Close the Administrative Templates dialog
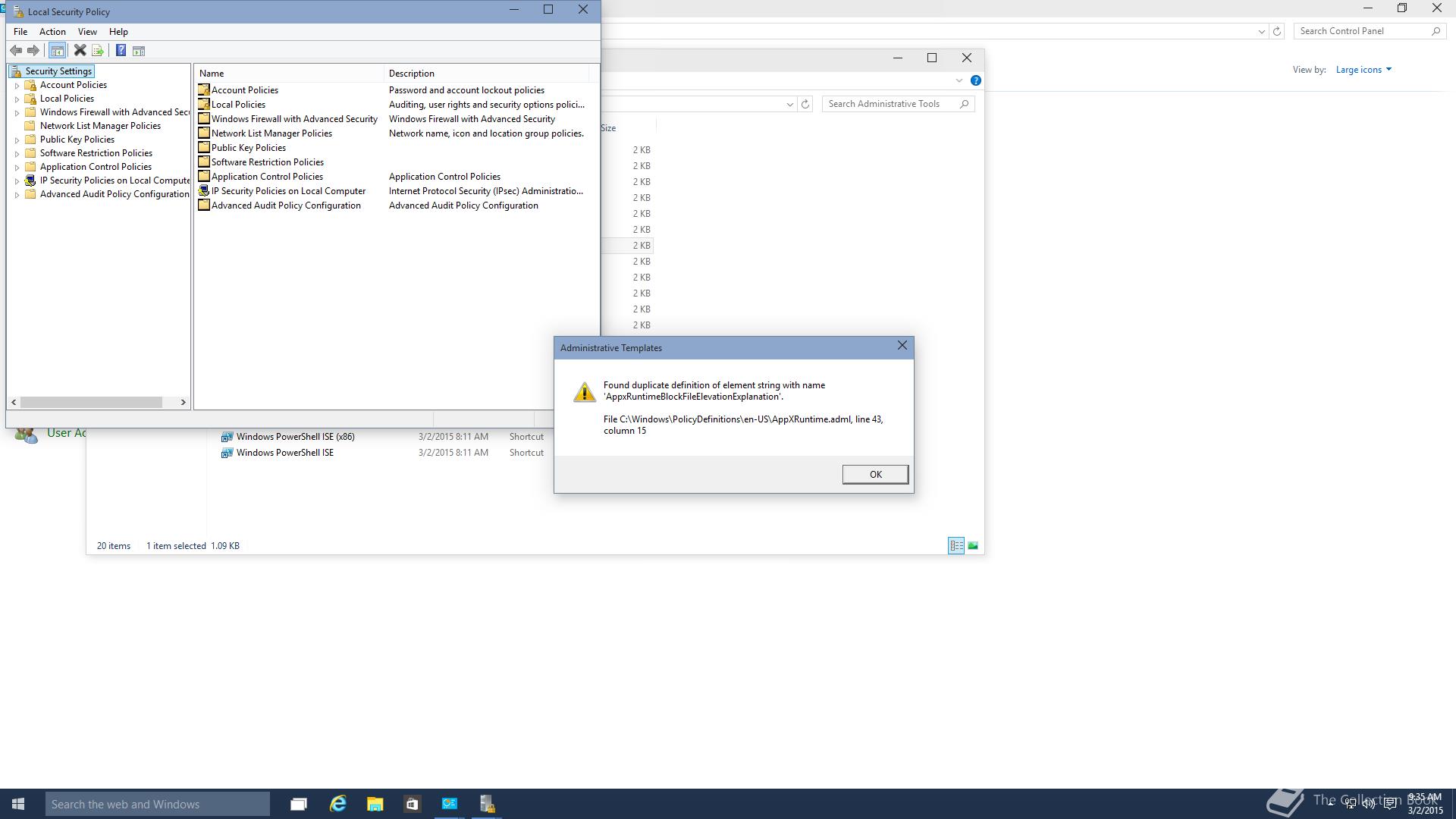The height and width of the screenshot is (819, 1456). (902, 346)
